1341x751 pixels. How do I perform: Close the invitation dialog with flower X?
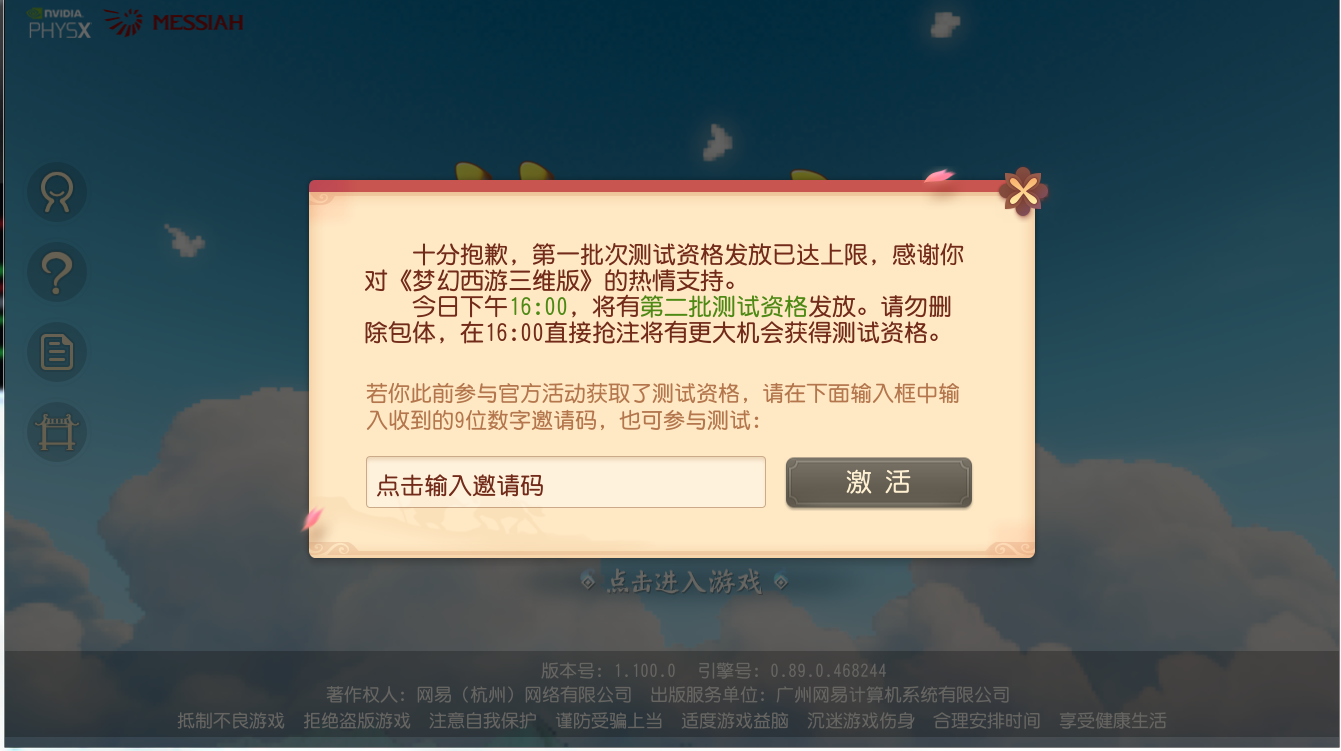(1023, 191)
